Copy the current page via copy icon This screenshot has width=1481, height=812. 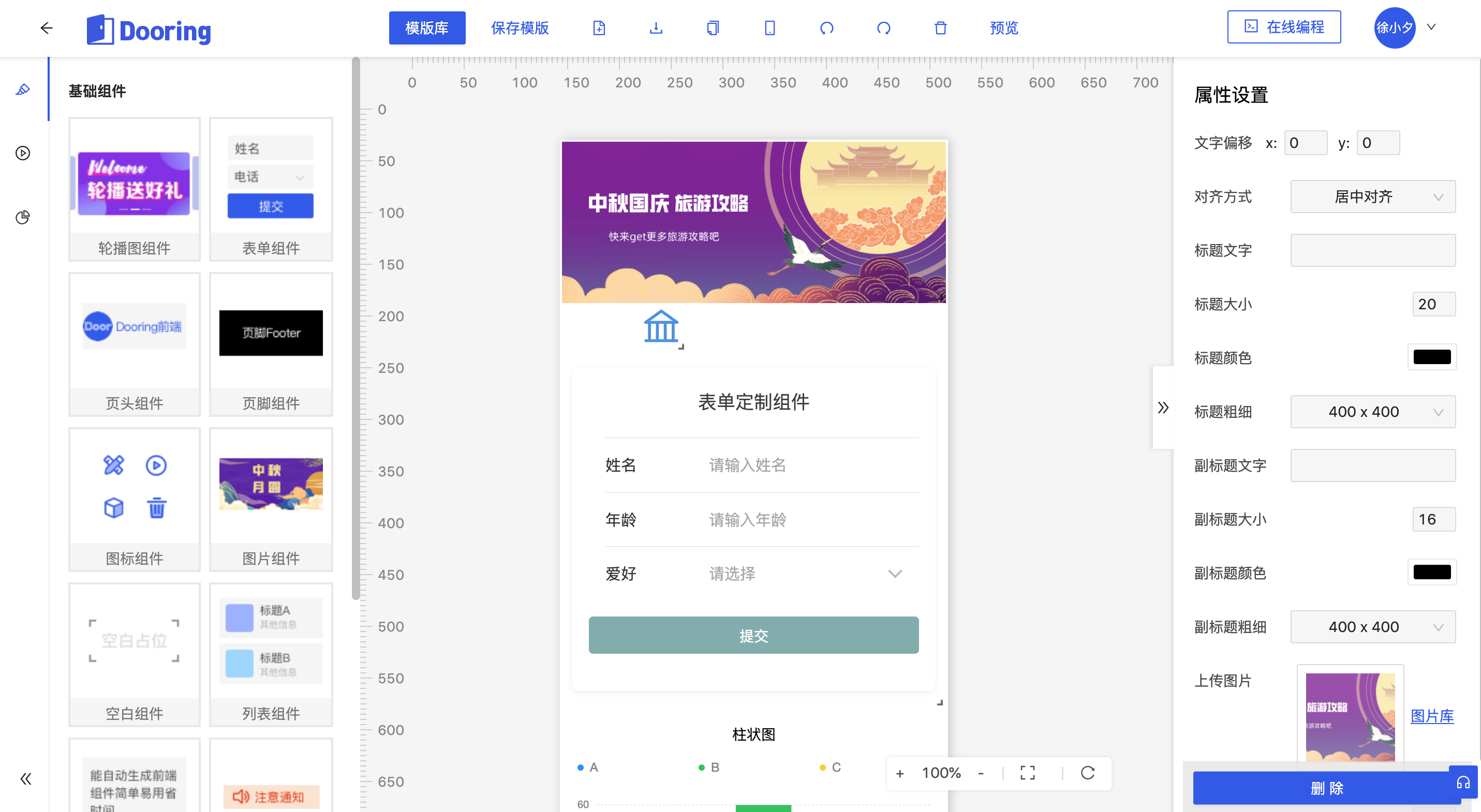pos(713,27)
